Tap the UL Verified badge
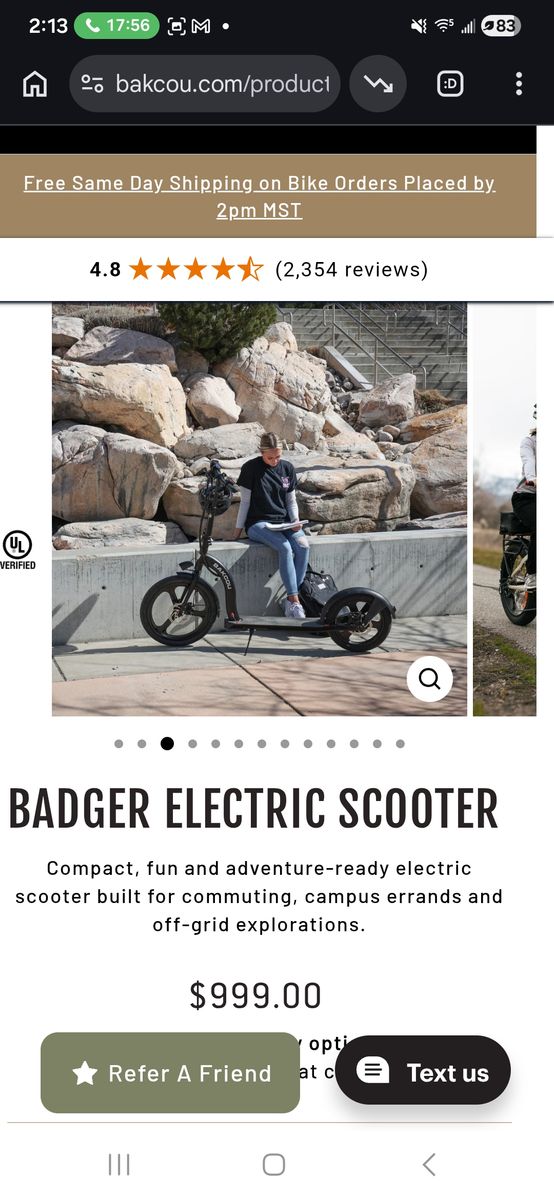Screen dimensions: 554x1200 tap(17, 550)
